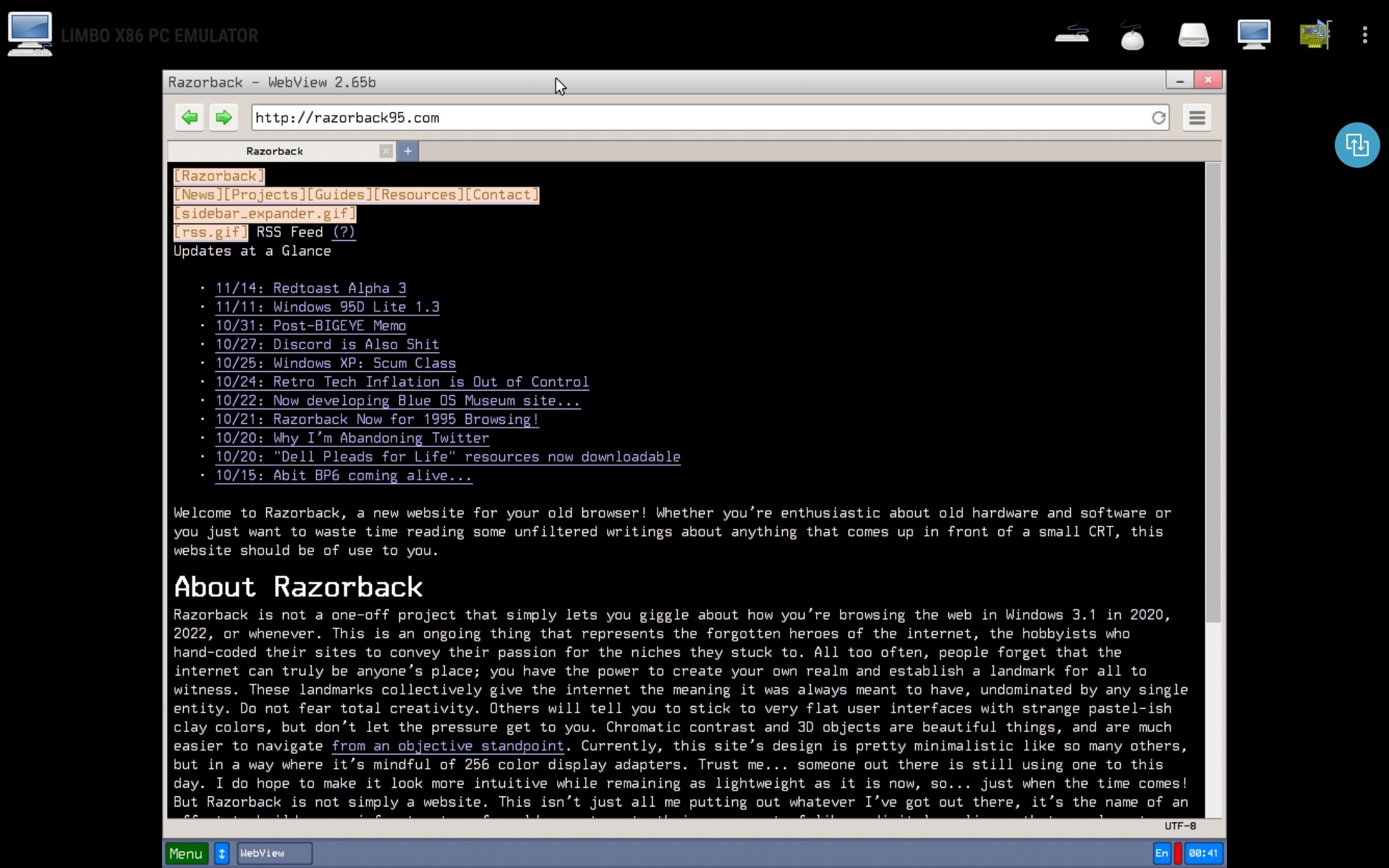Open the [Resources] navigation link
Image resolution: width=1389 pixels, height=868 pixels.
(419, 195)
